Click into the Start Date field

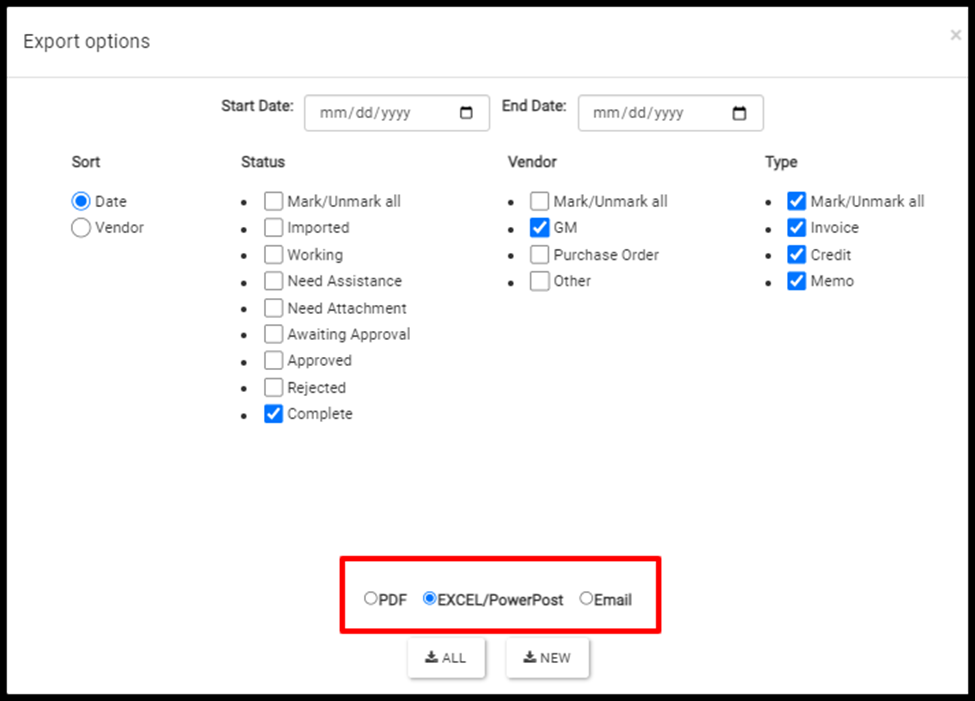click(x=397, y=113)
